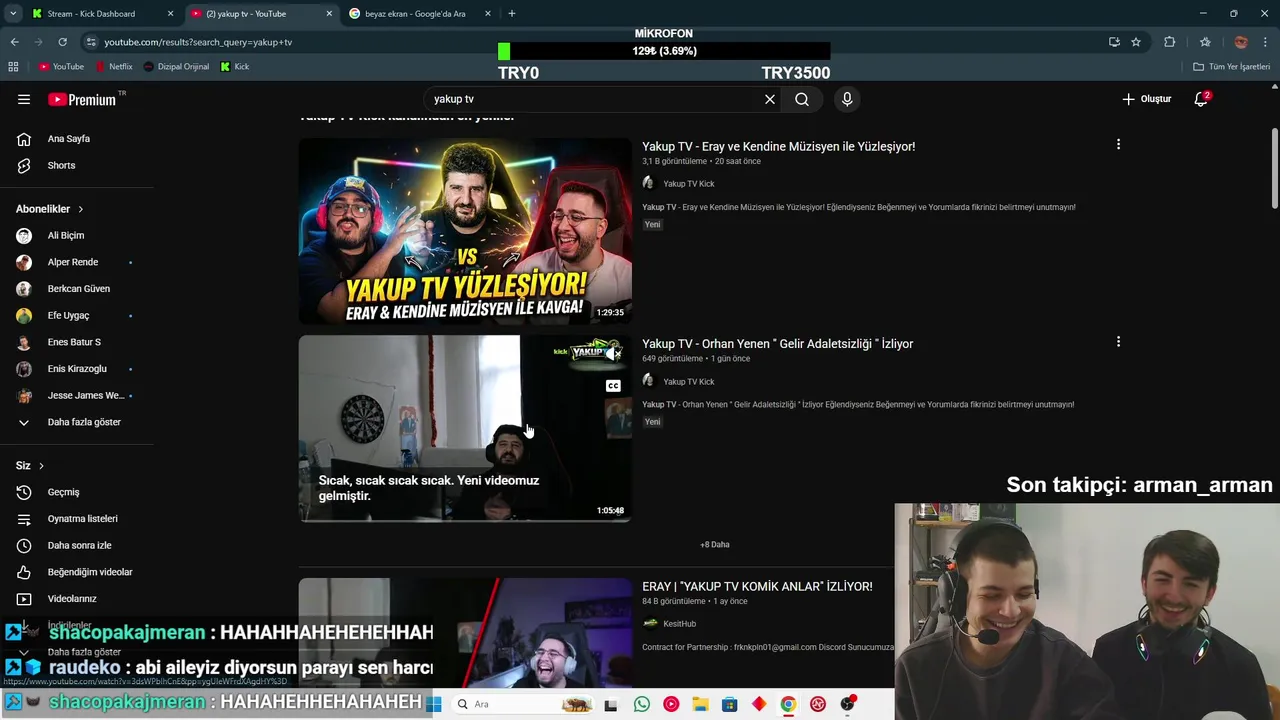Open the tab search dropdown arrow

pyautogui.click(x=13, y=13)
